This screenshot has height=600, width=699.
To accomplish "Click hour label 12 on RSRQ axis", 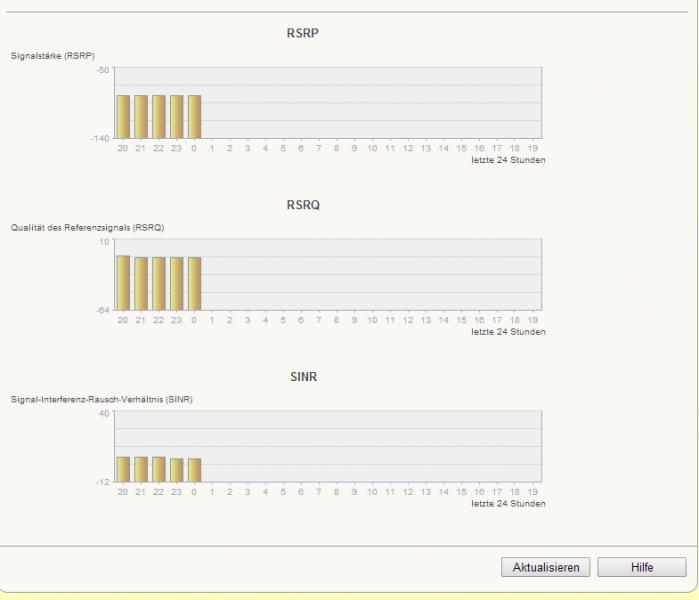I will pos(408,320).
